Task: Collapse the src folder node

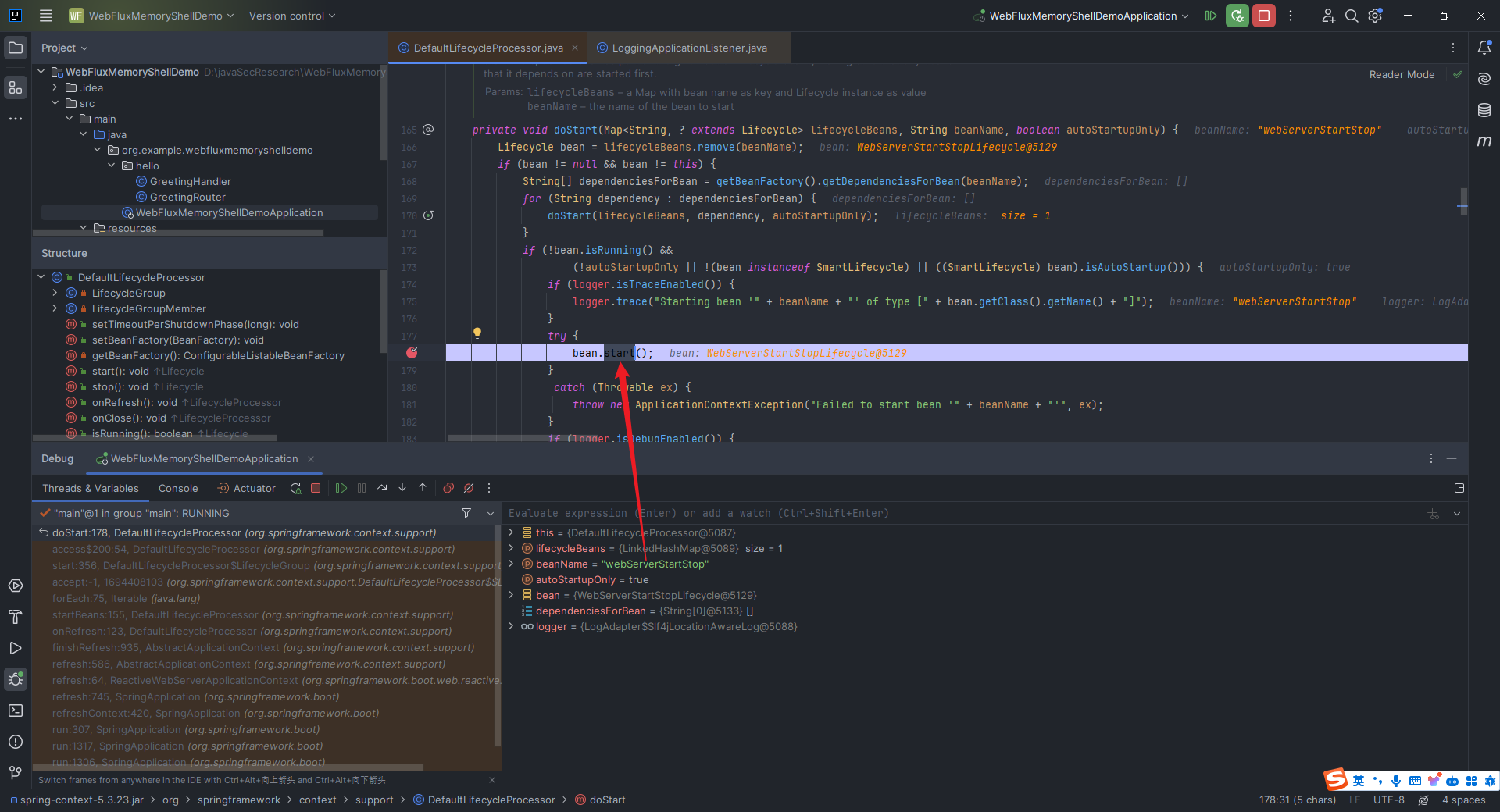Action: click(55, 103)
